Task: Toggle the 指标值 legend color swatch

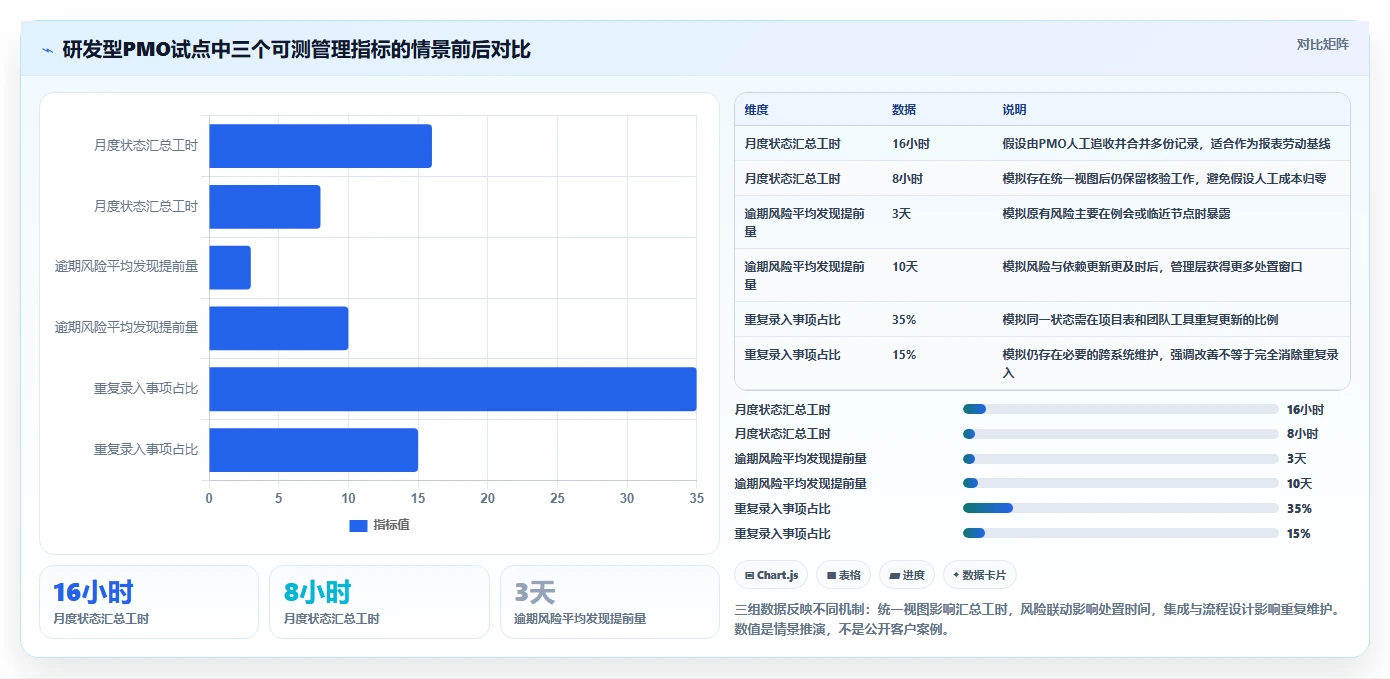Action: point(358,525)
